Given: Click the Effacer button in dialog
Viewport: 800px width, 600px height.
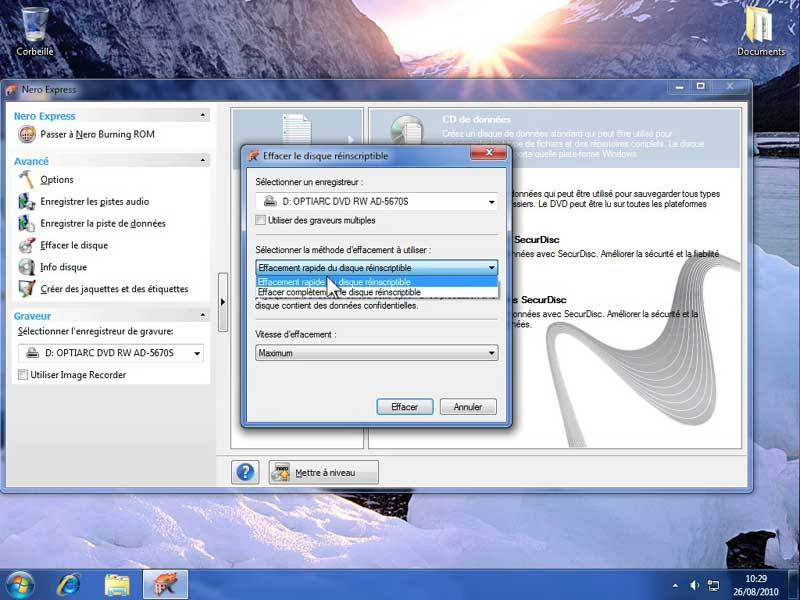Looking at the screenshot, I should click(405, 407).
